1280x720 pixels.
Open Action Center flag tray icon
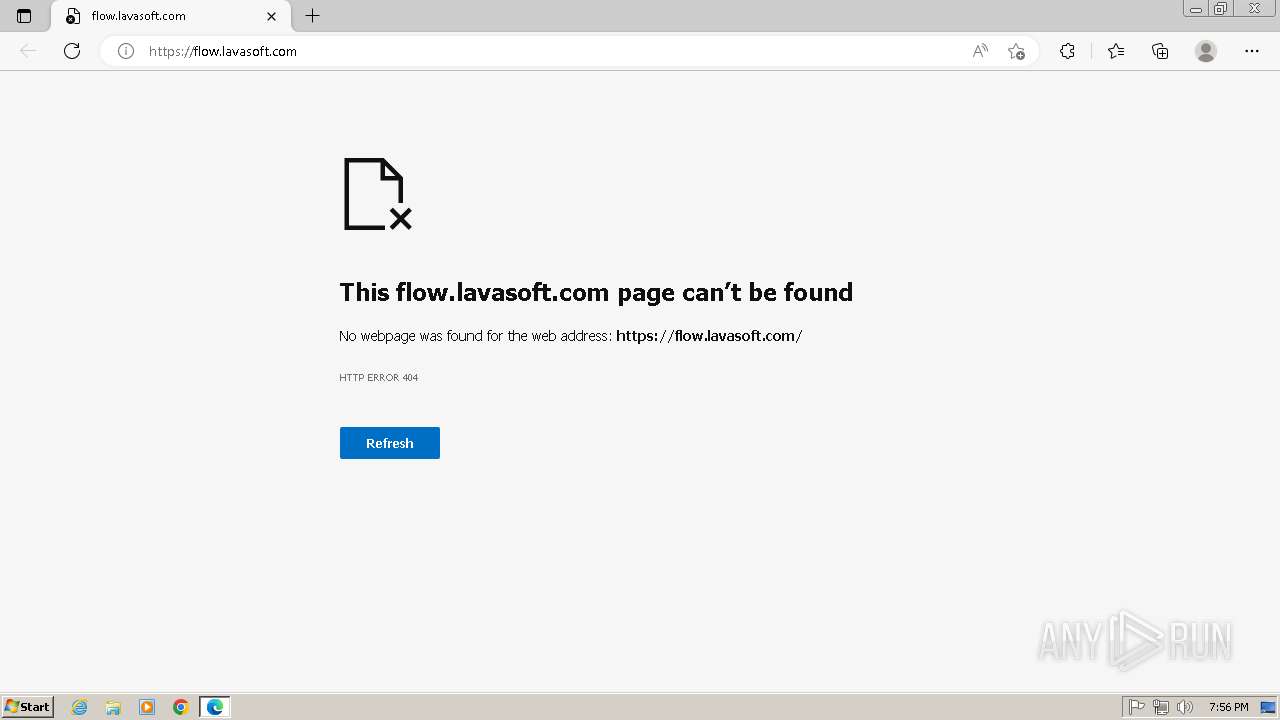click(1137, 707)
